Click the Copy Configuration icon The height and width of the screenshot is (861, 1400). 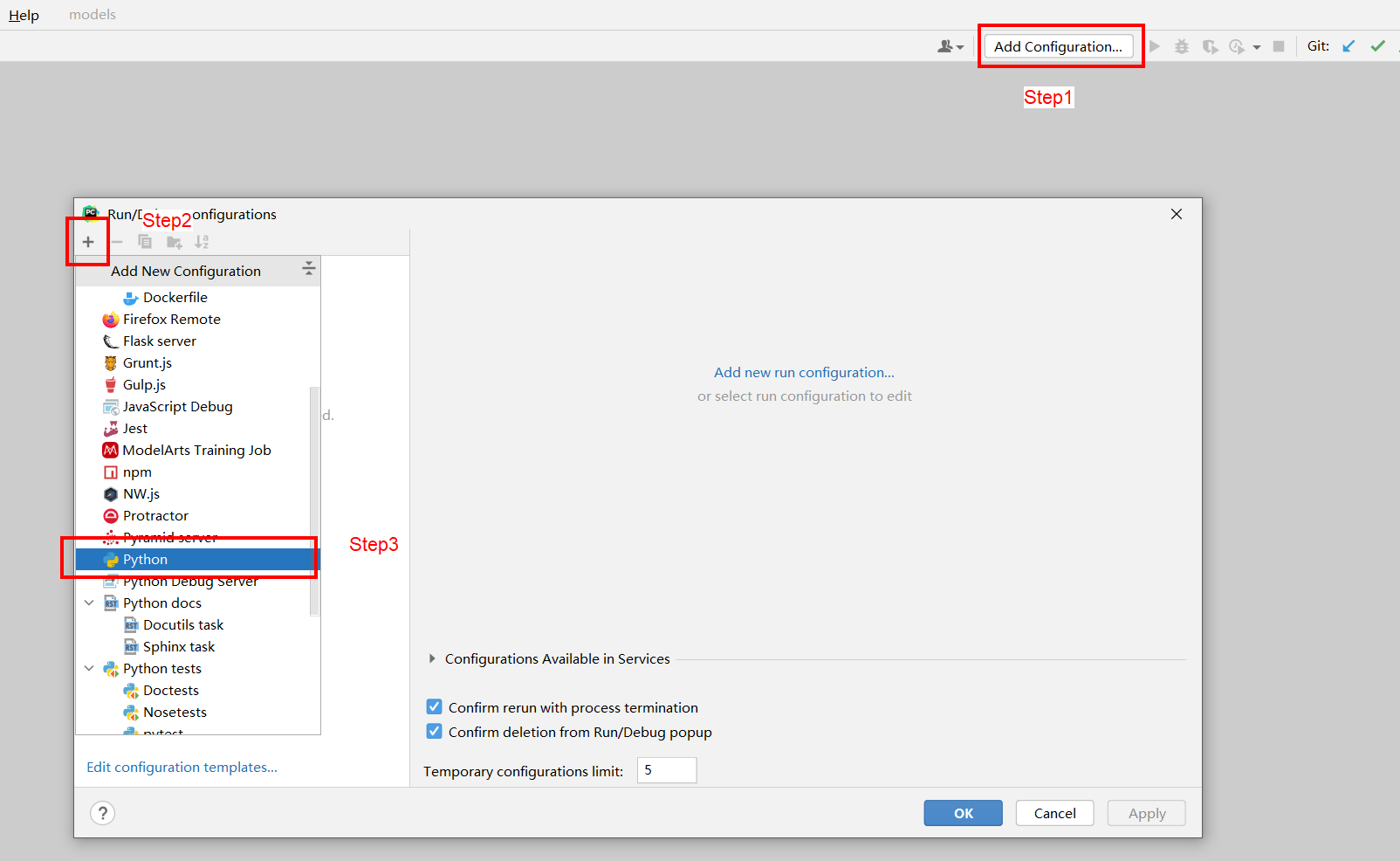[x=145, y=242]
